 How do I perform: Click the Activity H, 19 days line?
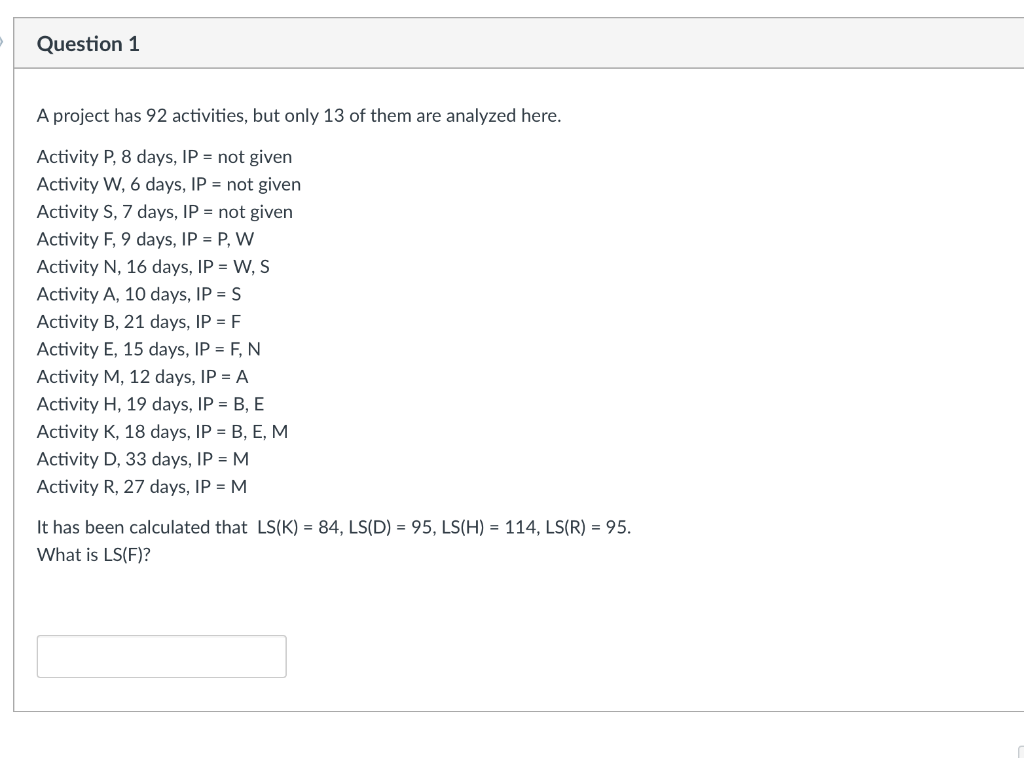(x=150, y=403)
